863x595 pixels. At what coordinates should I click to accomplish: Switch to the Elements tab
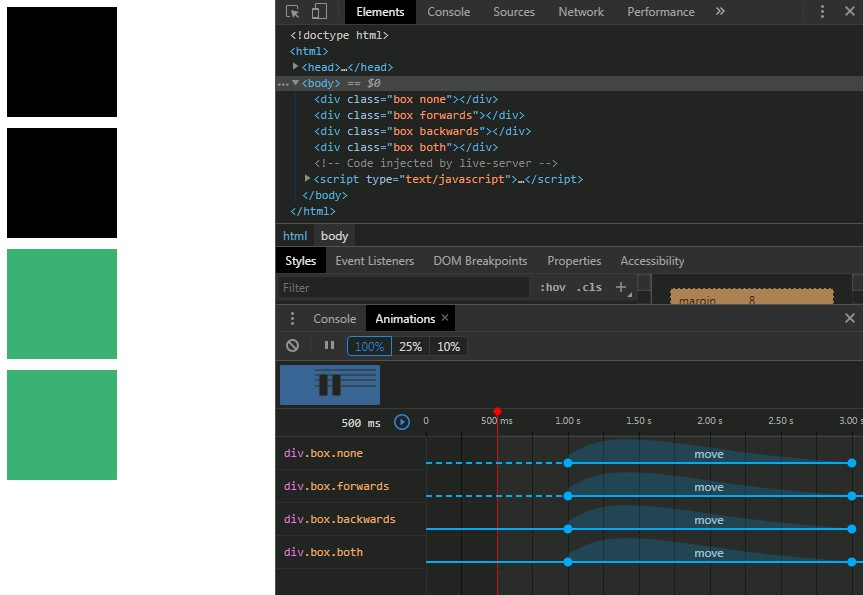380,12
